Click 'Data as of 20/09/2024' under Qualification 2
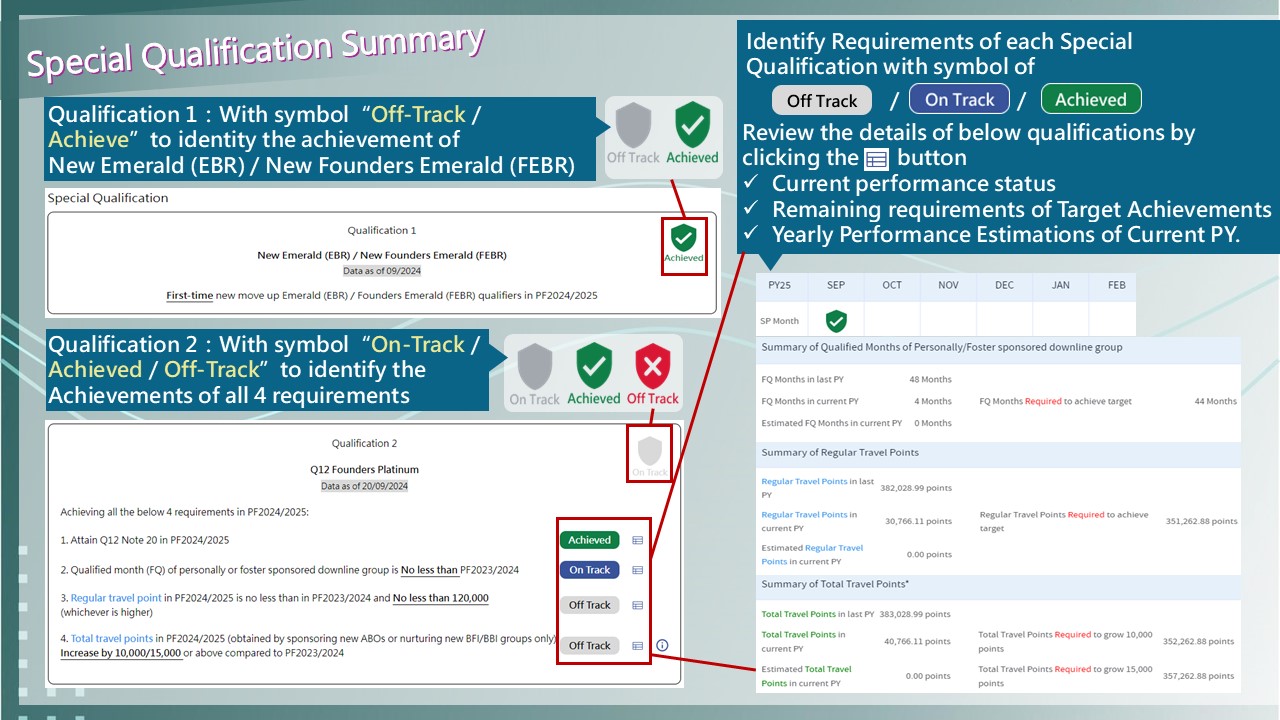Viewport: 1280px width, 720px height. (x=364, y=486)
